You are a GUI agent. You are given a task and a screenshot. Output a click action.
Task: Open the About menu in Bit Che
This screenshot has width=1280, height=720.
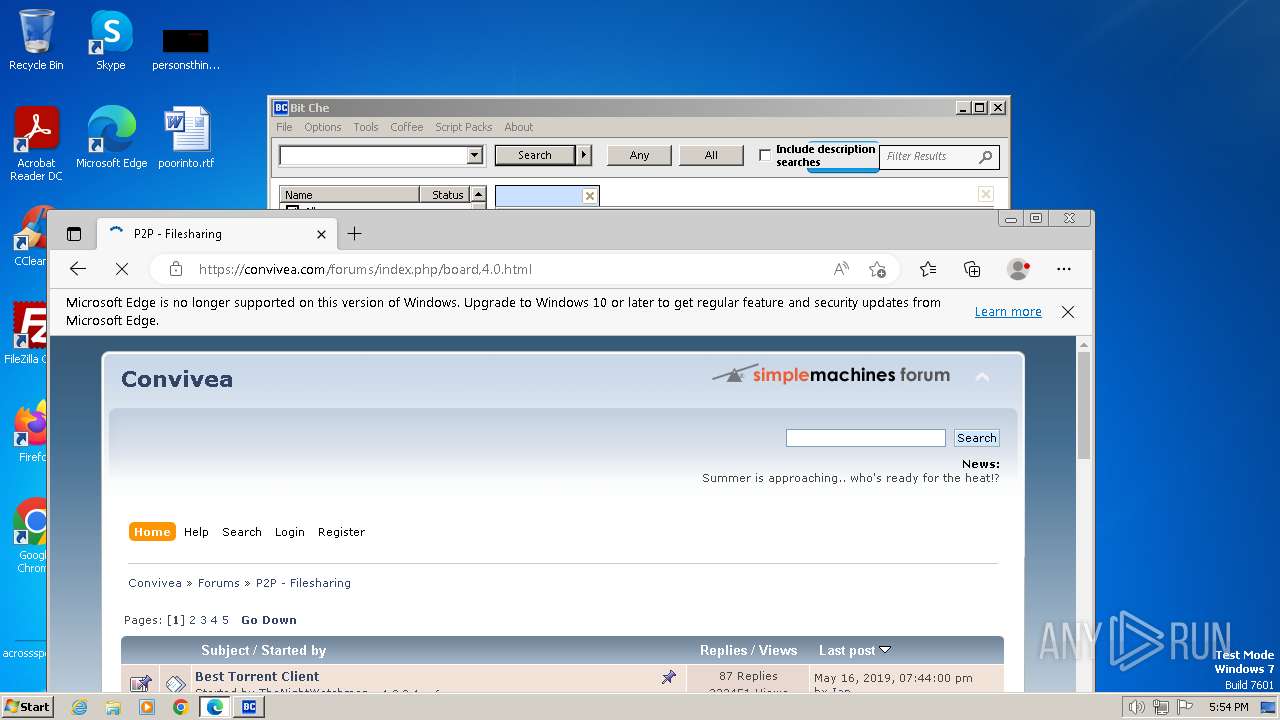click(519, 127)
